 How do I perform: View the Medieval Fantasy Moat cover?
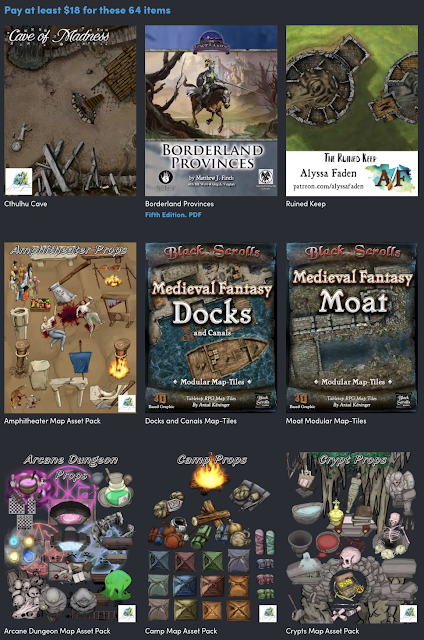[x=352, y=328]
